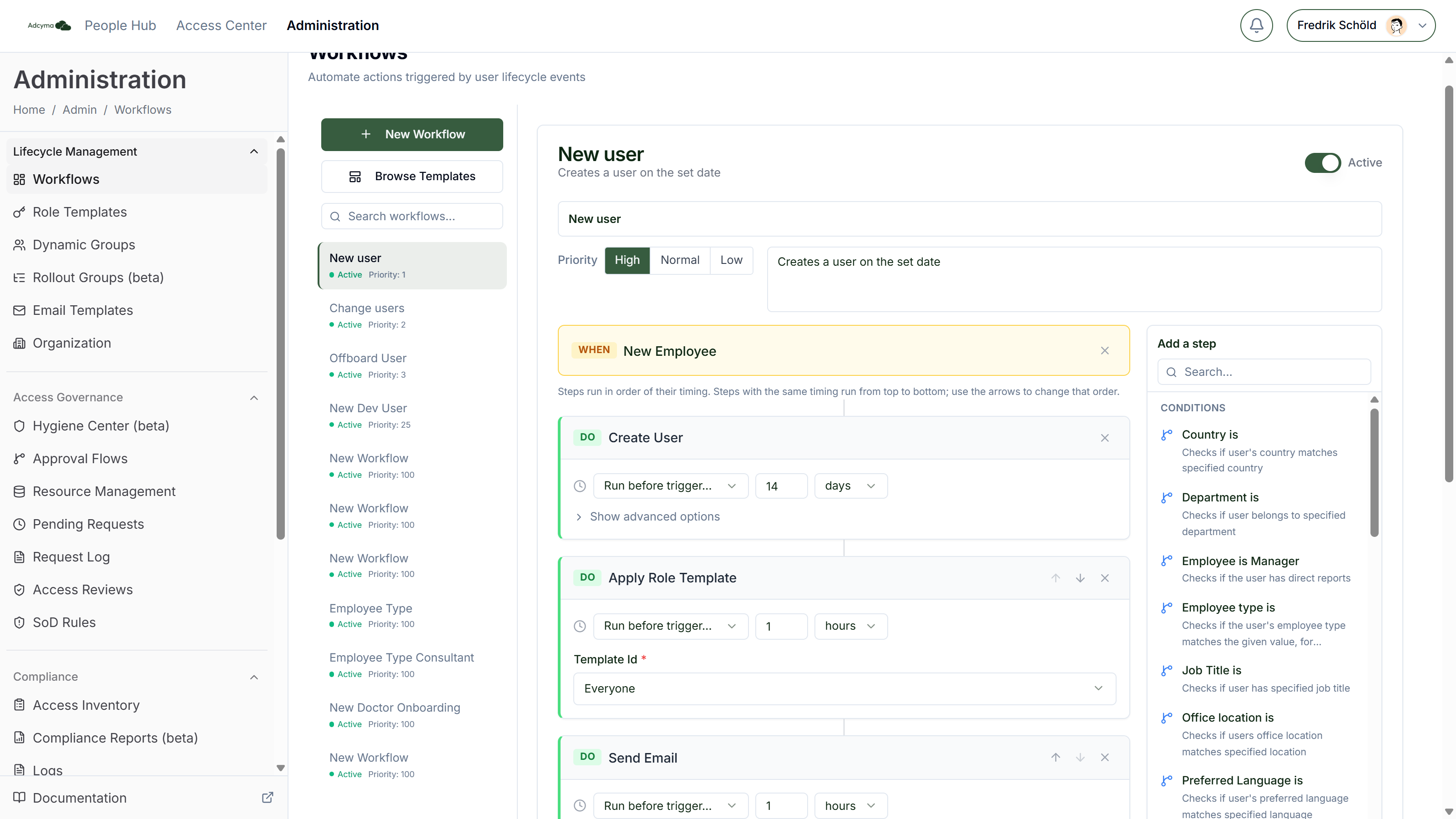The width and height of the screenshot is (1456, 819).
Task: Open Template Id Everyone dropdown
Action: point(844,688)
